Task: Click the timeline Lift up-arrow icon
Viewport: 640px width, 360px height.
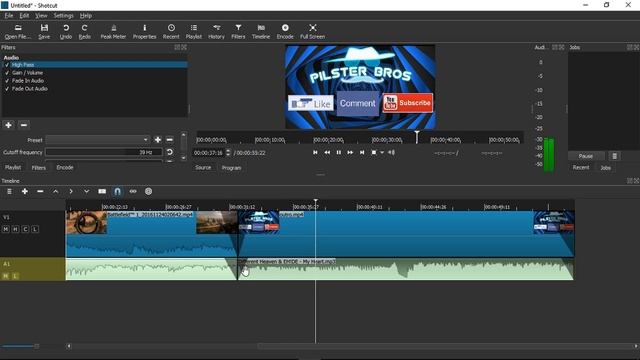Action: [x=56, y=191]
